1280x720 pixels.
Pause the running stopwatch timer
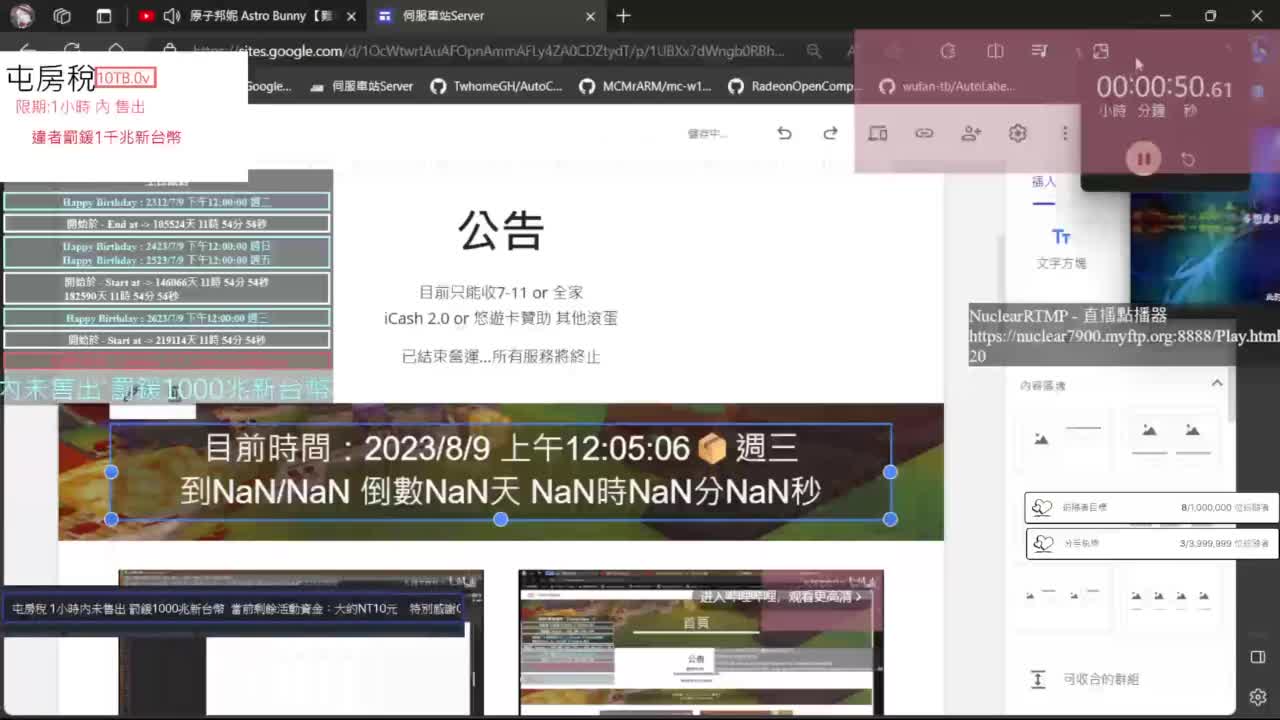[1143, 159]
